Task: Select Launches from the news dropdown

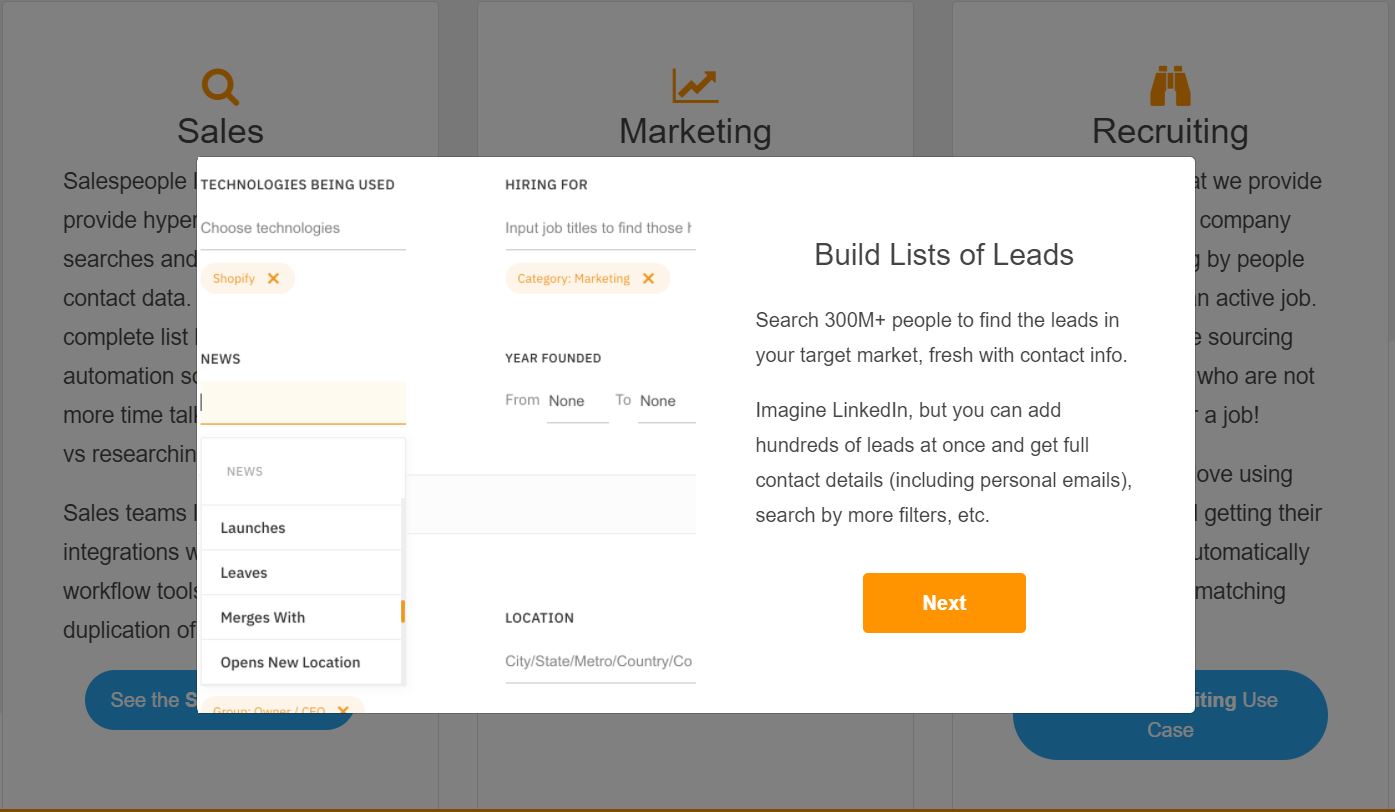Action: coord(253,528)
